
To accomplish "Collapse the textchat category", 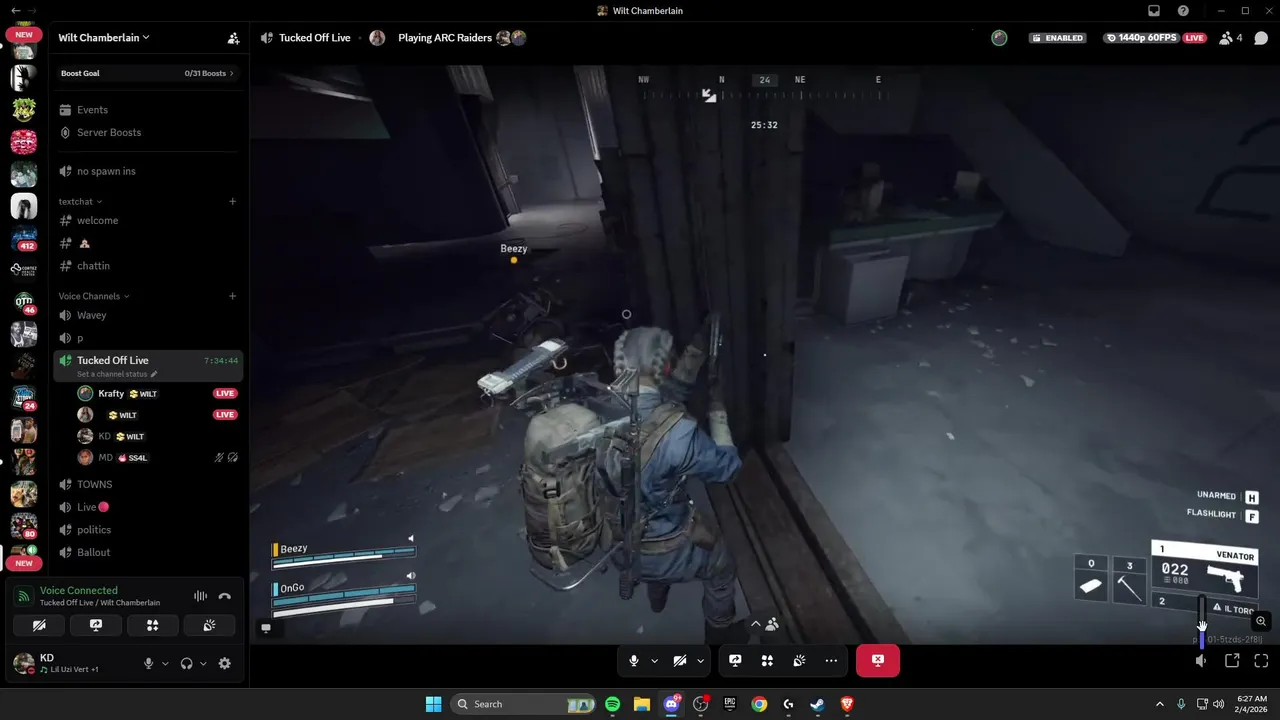I will (80, 202).
